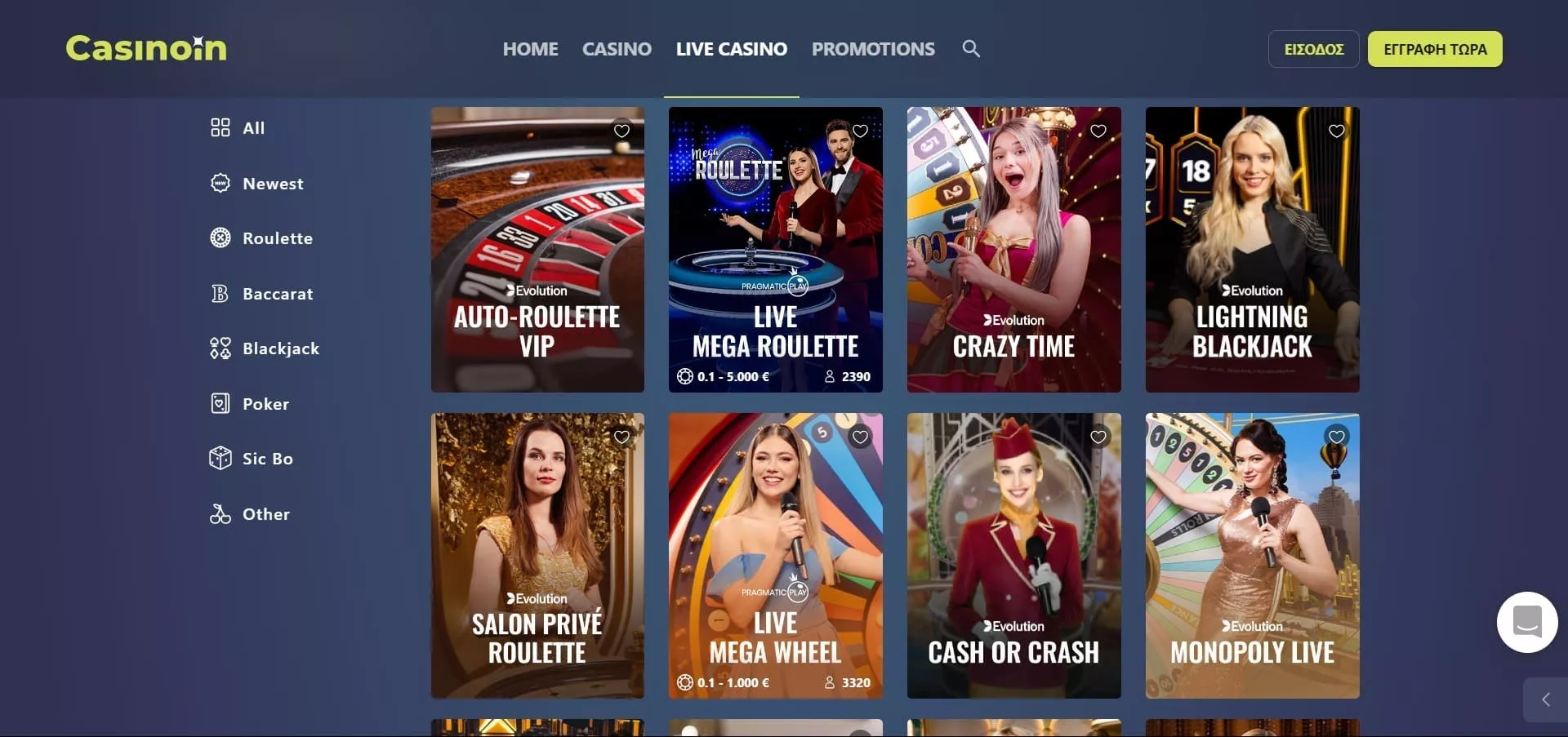1568x737 pixels.
Task: Open the Poker category icon
Action: tap(220, 403)
